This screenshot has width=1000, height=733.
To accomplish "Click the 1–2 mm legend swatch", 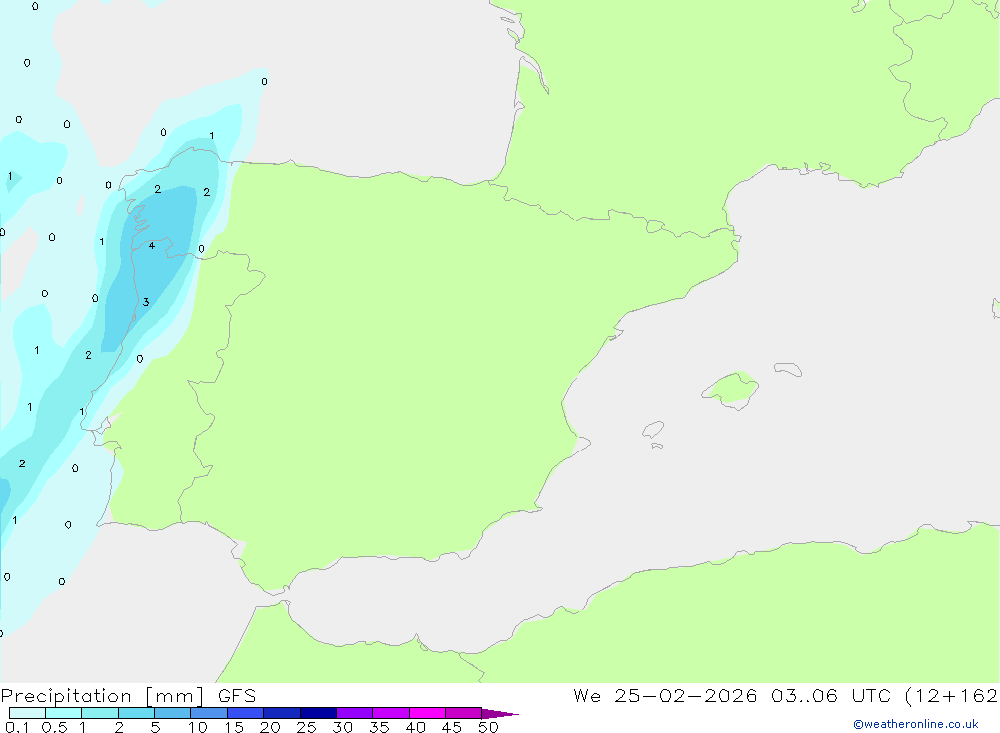I will 100,713.
